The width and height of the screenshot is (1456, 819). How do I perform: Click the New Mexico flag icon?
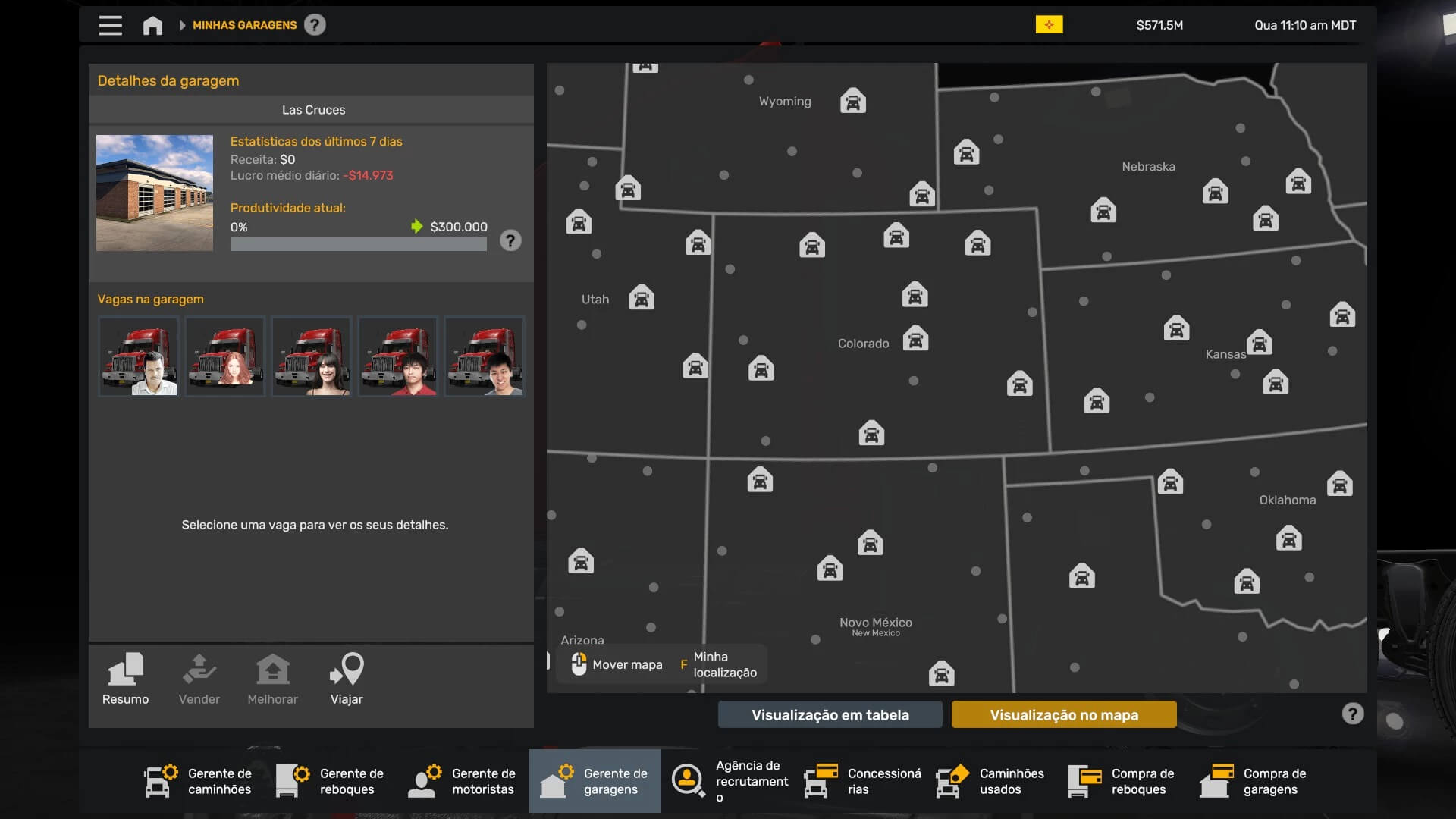click(x=1049, y=25)
